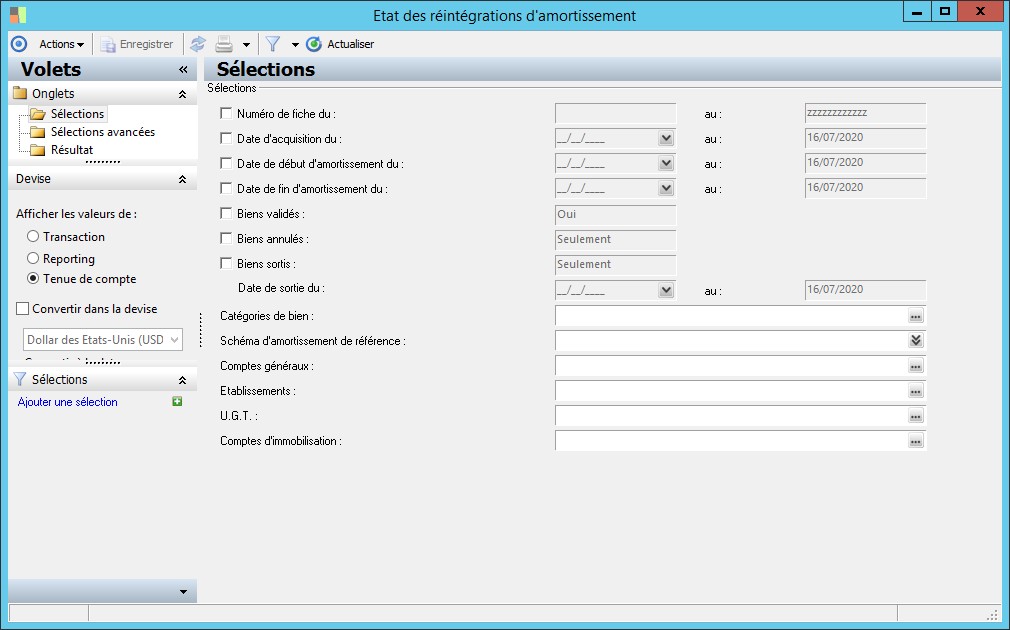Click the filter funnel toolbar icon
Viewport: 1010px width, 630px height.
pyautogui.click(x=273, y=44)
